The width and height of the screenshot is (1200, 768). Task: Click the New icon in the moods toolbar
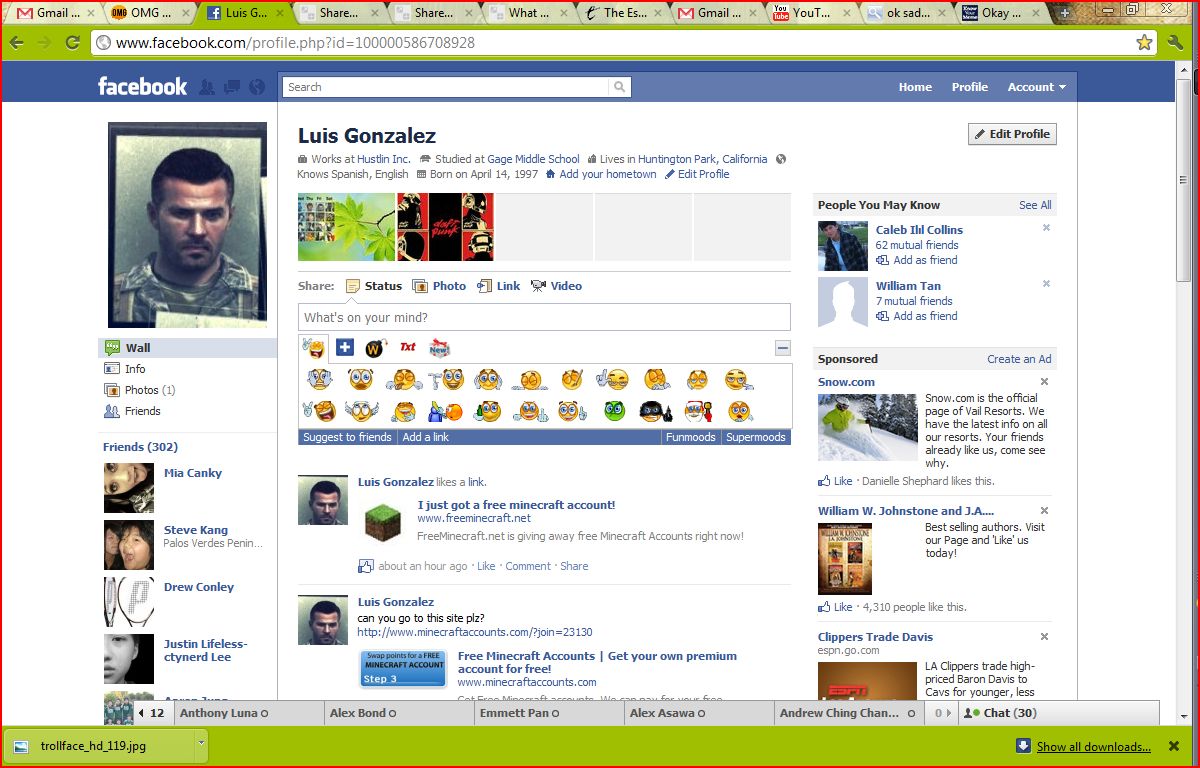click(x=439, y=348)
